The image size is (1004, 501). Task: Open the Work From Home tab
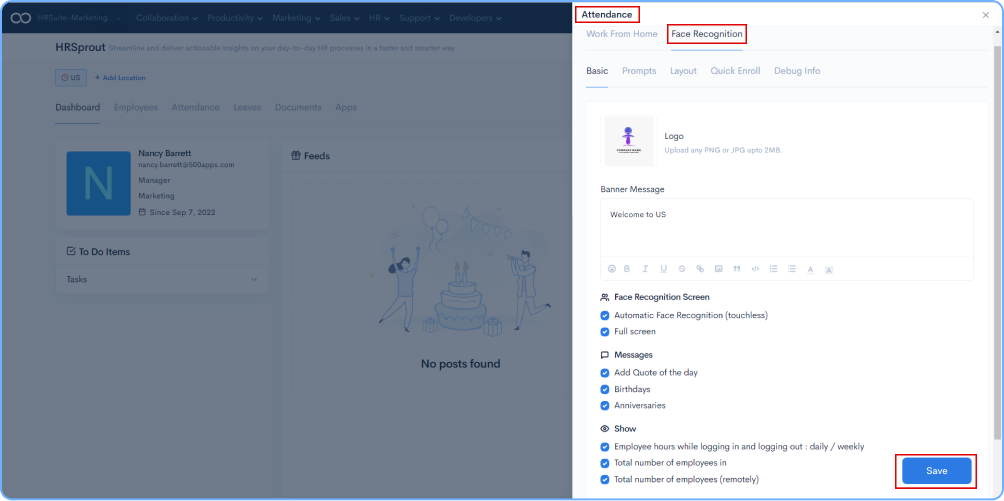click(x=621, y=34)
